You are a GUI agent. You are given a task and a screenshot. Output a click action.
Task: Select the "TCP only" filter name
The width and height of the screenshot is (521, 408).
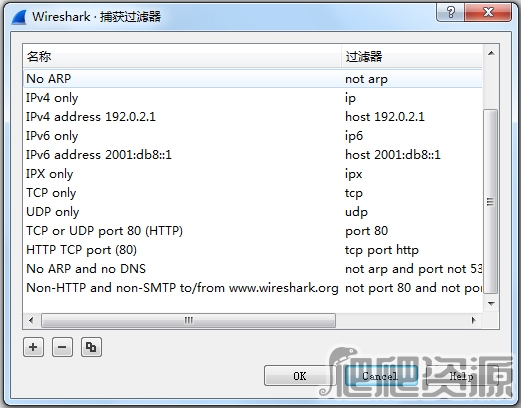point(51,193)
